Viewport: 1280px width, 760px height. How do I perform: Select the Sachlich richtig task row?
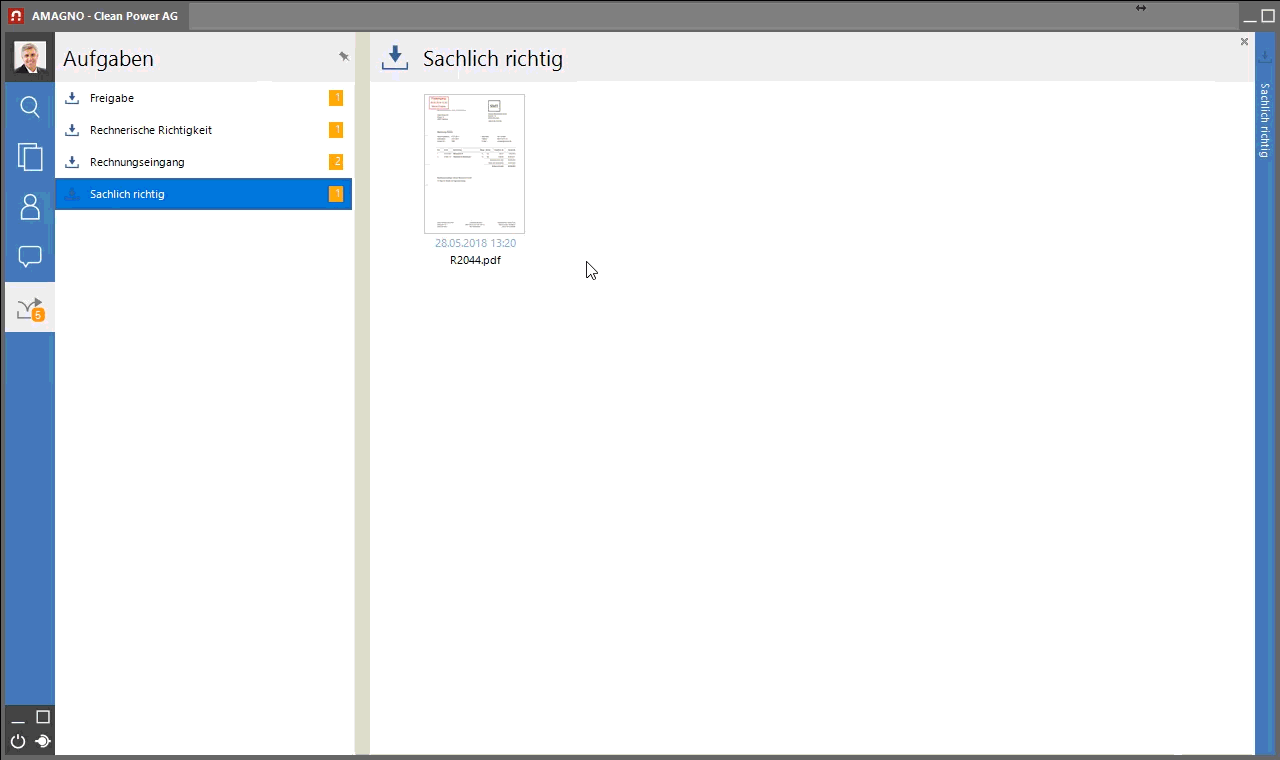[204, 194]
